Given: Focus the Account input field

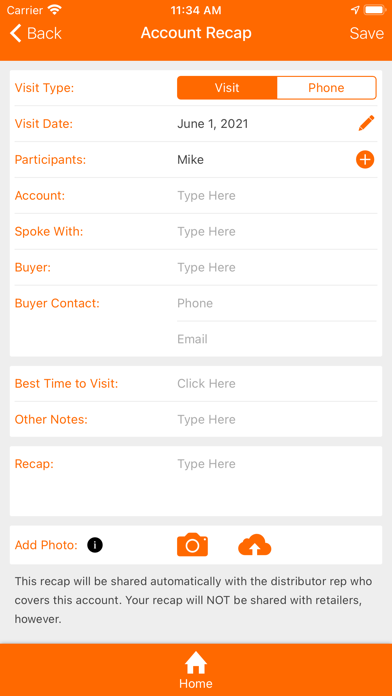Looking at the screenshot, I should 277,196.
